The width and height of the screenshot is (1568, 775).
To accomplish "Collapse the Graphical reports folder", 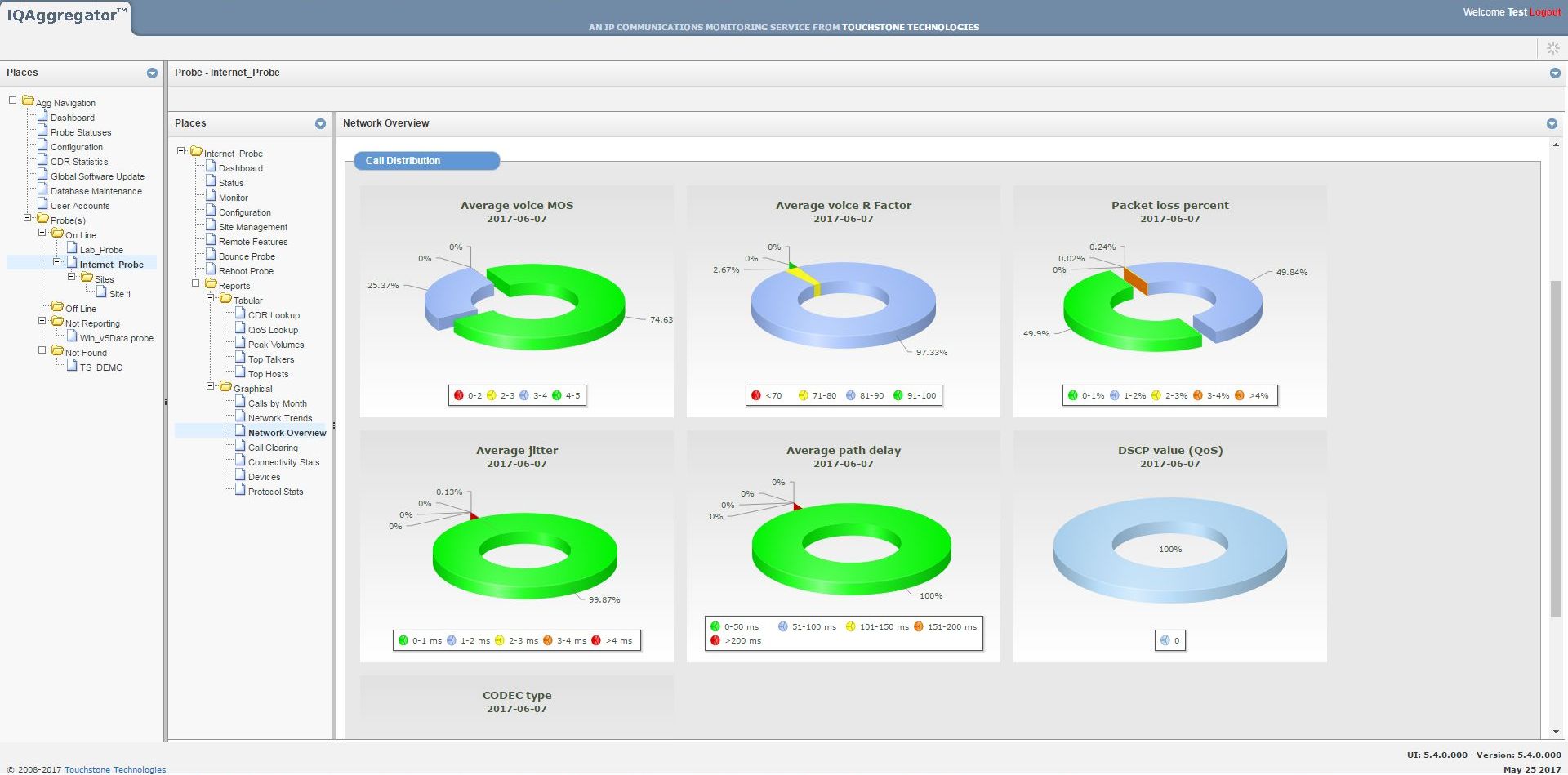I will (x=210, y=386).
